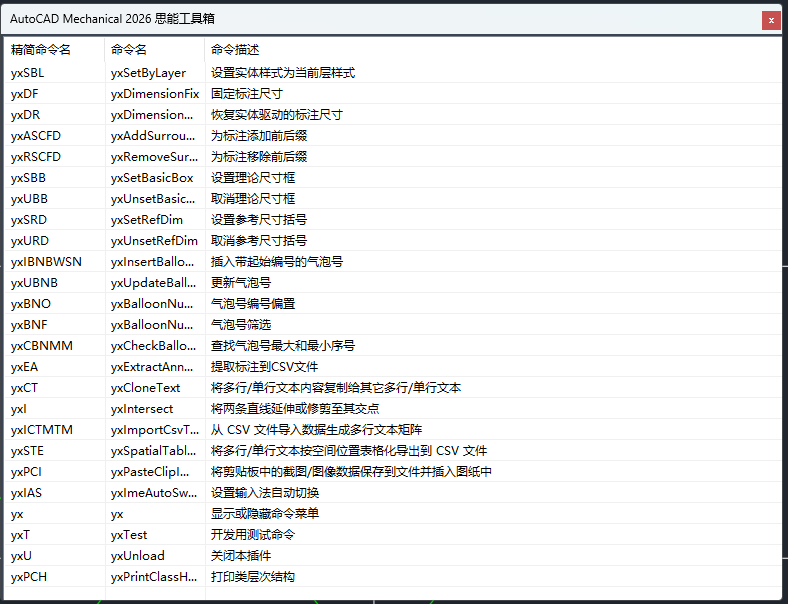
Task: Select the yxUBNB command
Action: coord(34,283)
